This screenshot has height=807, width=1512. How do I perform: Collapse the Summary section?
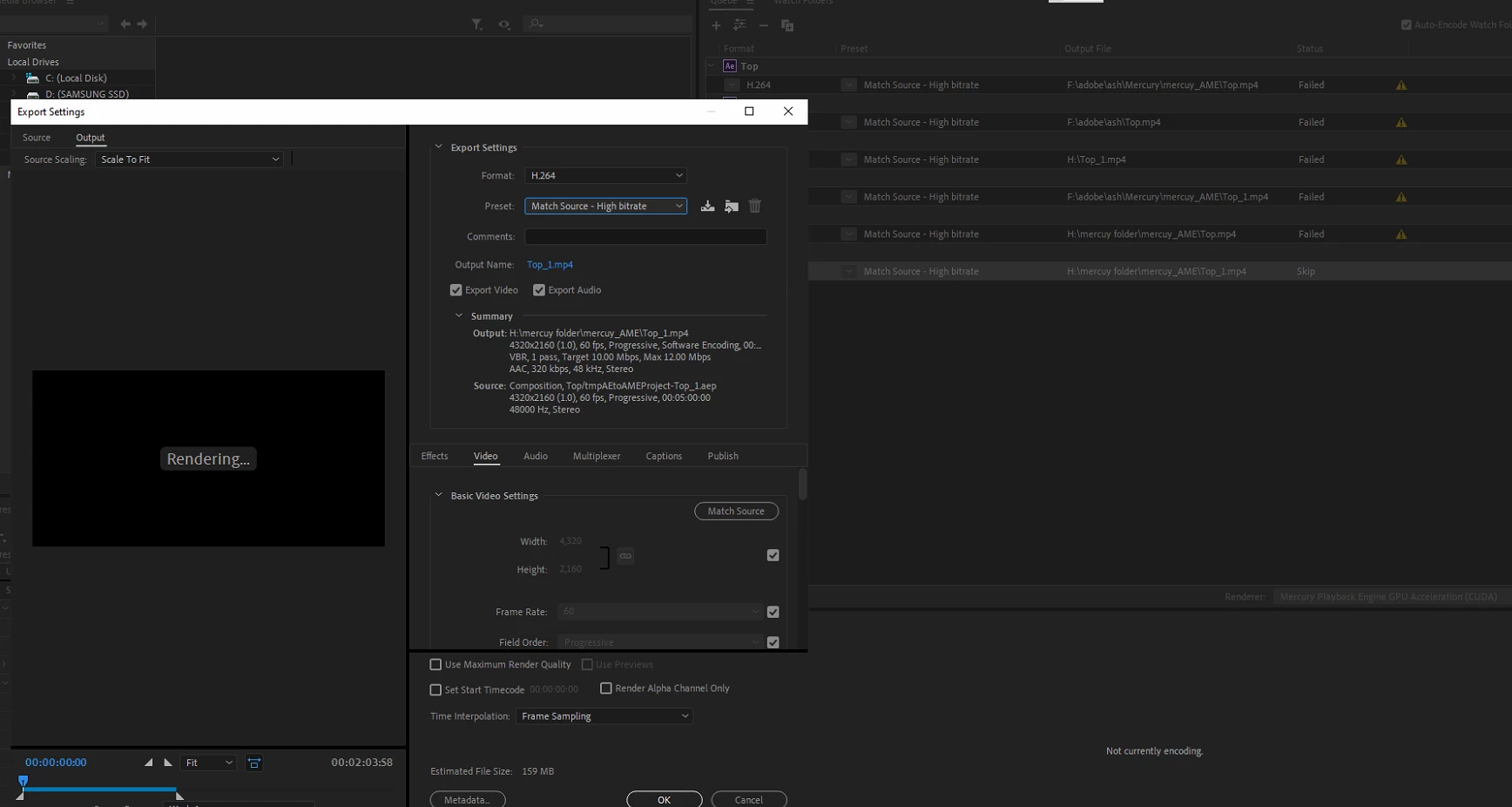[459, 316]
